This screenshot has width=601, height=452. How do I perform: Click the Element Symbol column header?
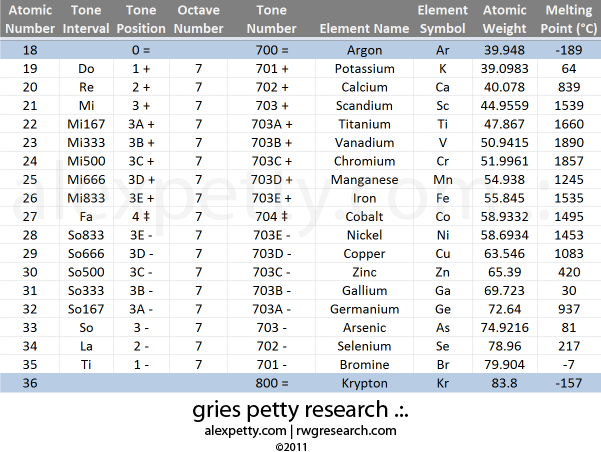(443, 19)
